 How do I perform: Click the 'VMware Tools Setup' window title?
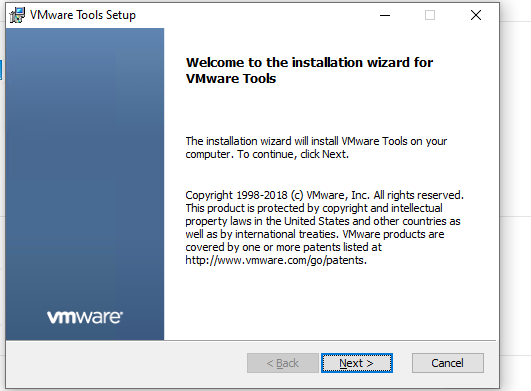(x=83, y=15)
